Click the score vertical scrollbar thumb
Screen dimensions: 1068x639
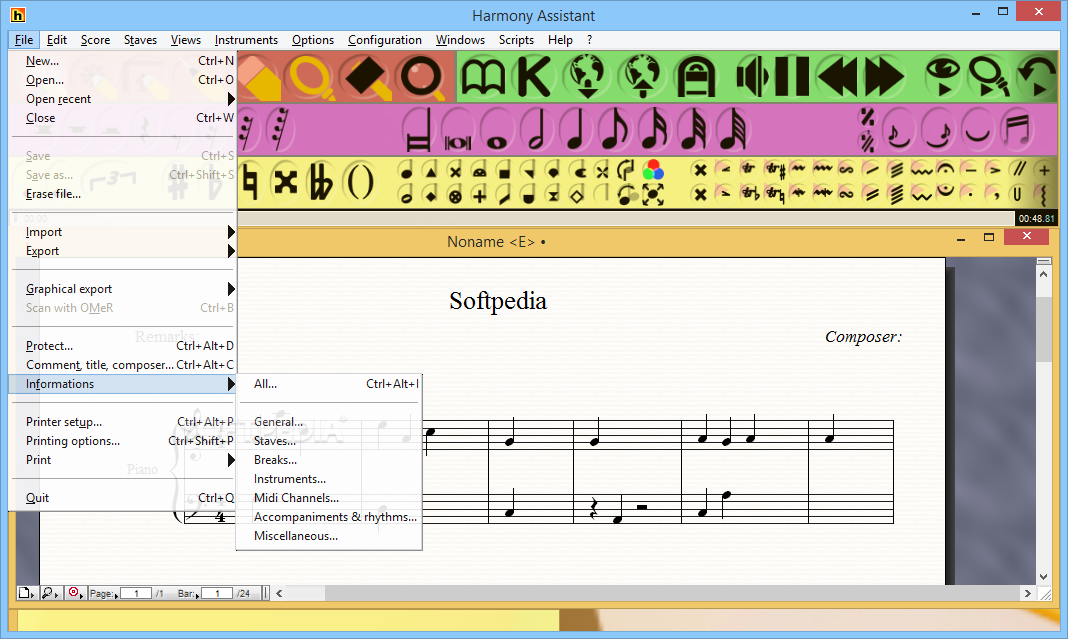(1043, 328)
